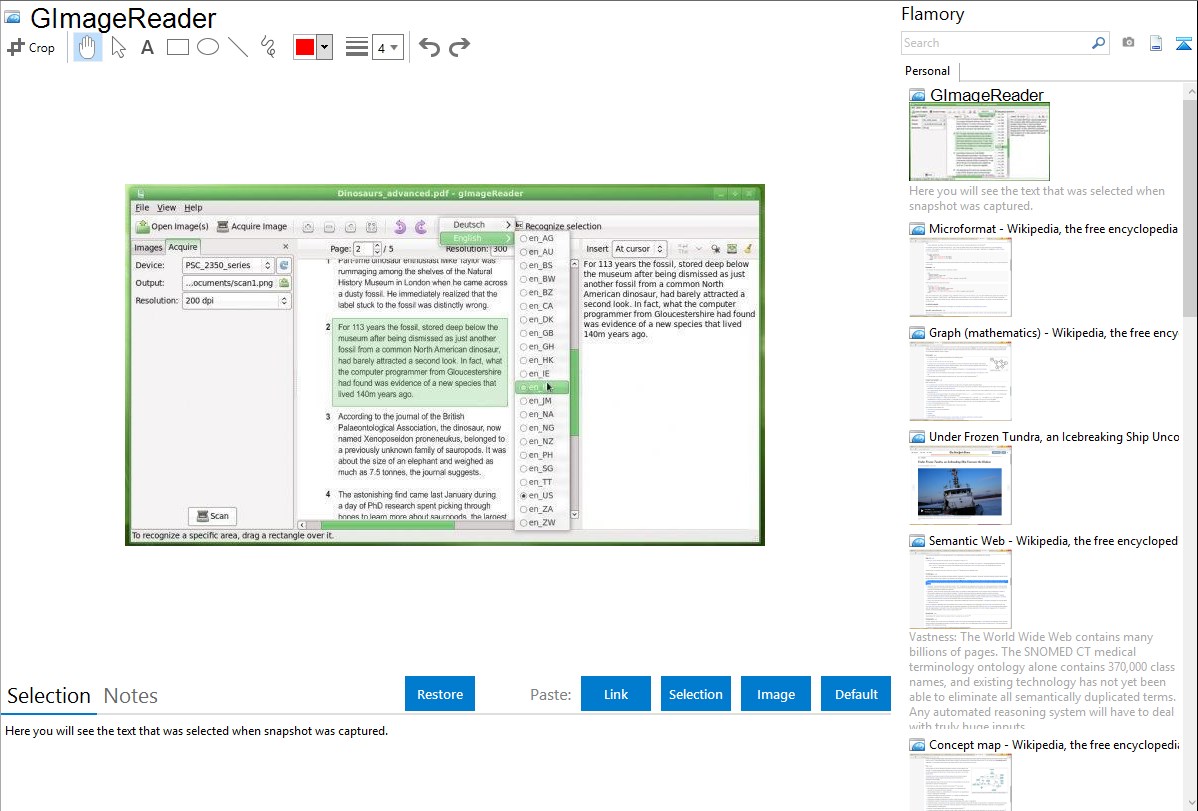Click the document page icon near search
This screenshot has width=1198, height=811.
(x=1155, y=43)
